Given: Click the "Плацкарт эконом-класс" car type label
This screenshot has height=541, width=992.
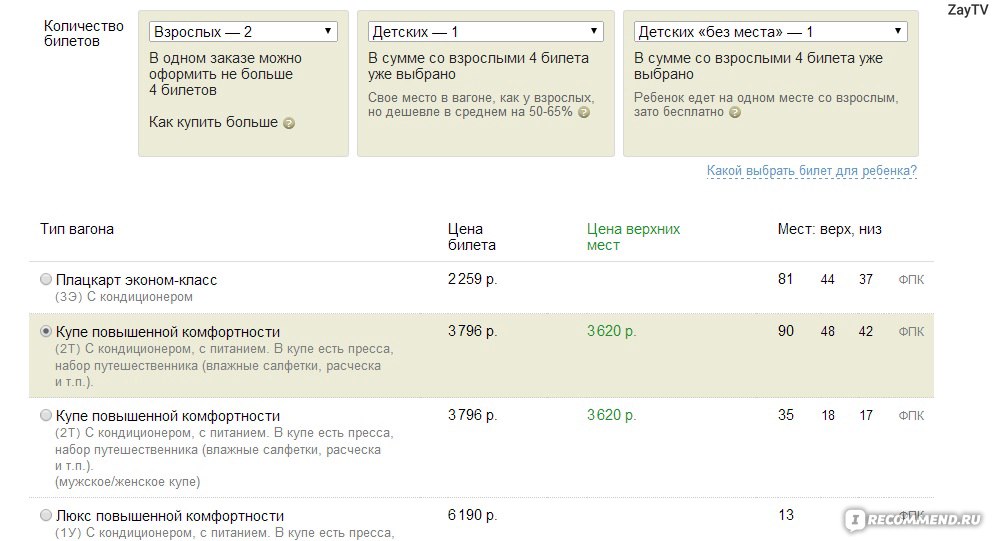Looking at the screenshot, I should point(136,280).
